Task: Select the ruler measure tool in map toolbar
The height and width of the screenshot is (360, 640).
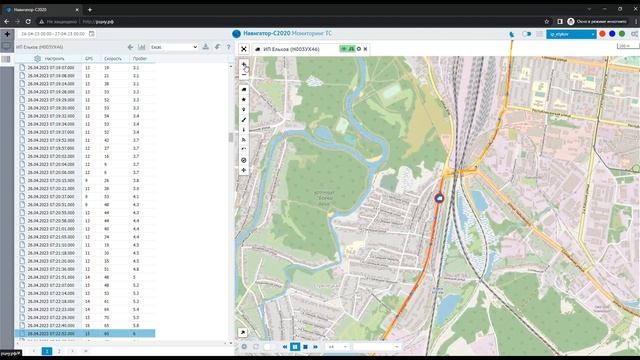Action: click(244, 120)
